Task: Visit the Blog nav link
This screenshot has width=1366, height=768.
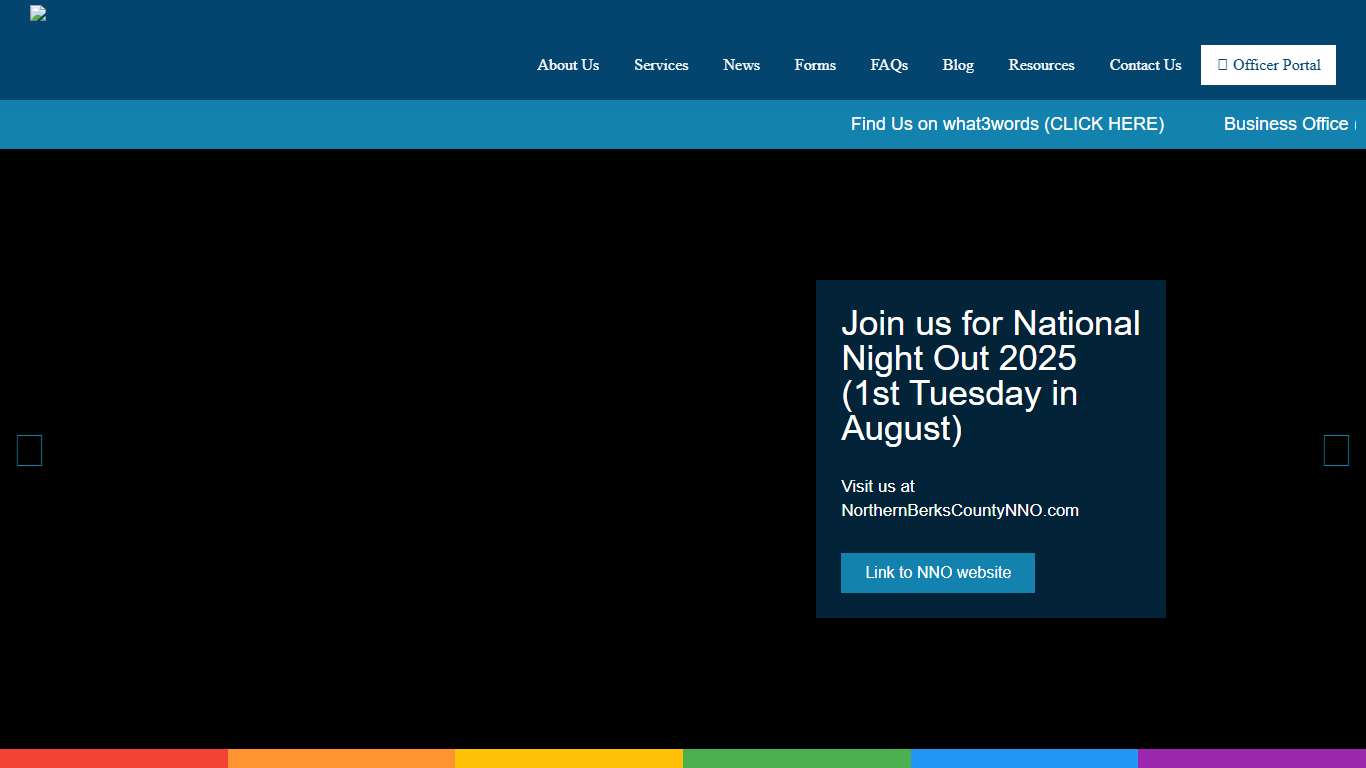Action: click(957, 65)
